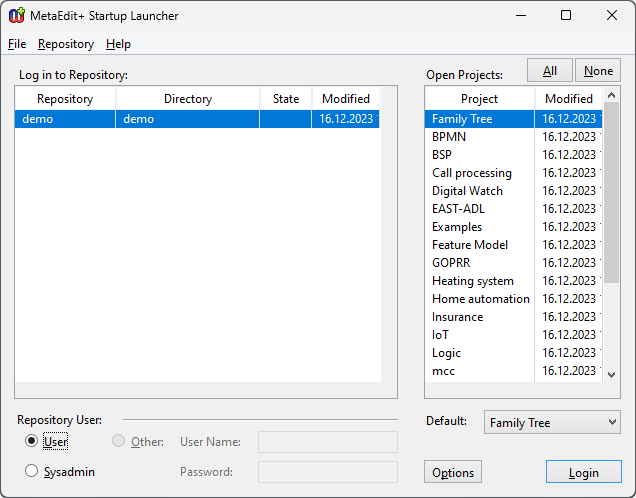Close the Startup Launcher window

(612, 15)
